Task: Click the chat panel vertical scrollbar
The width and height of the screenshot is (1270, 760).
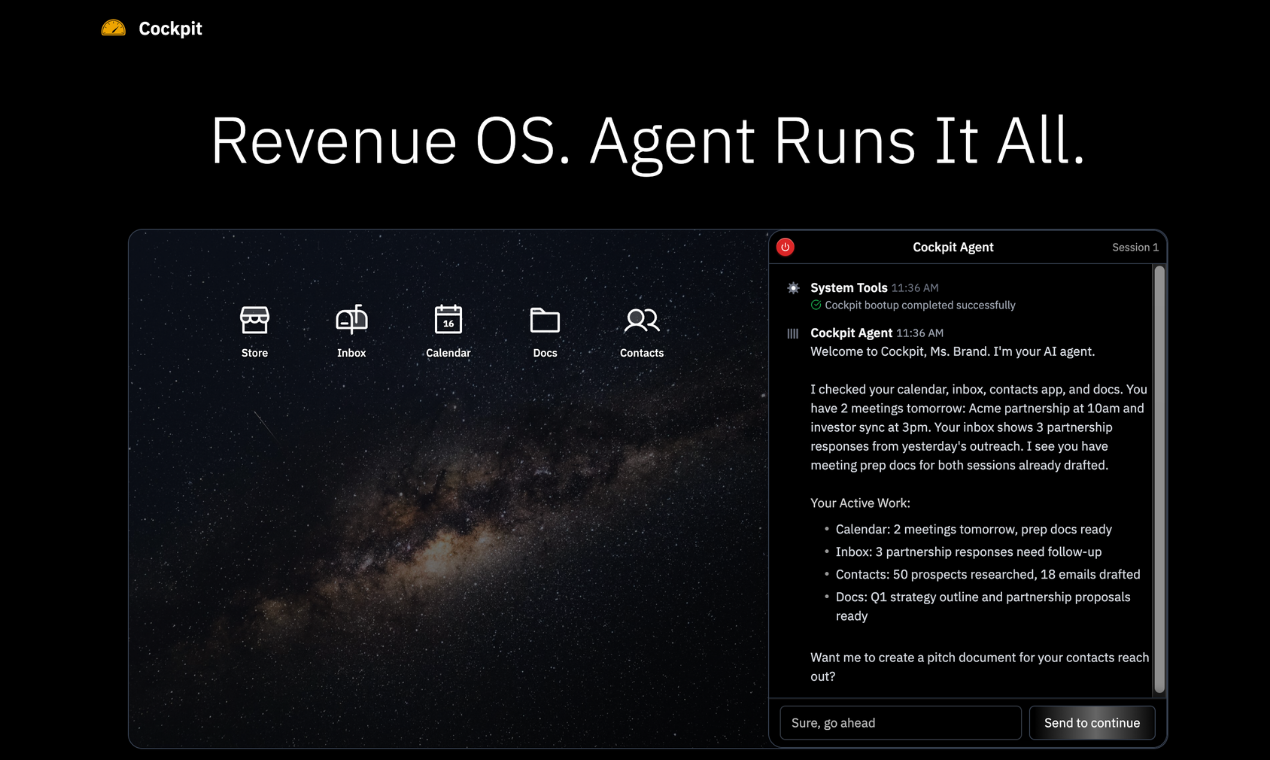Action: [x=1159, y=478]
